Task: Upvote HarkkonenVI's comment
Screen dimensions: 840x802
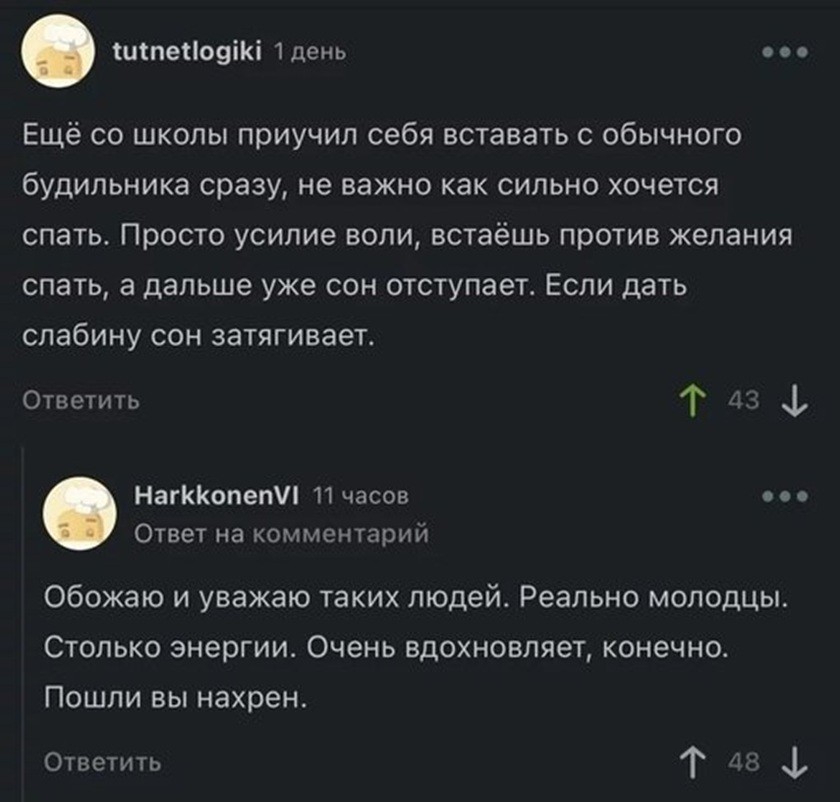Action: coord(692,763)
